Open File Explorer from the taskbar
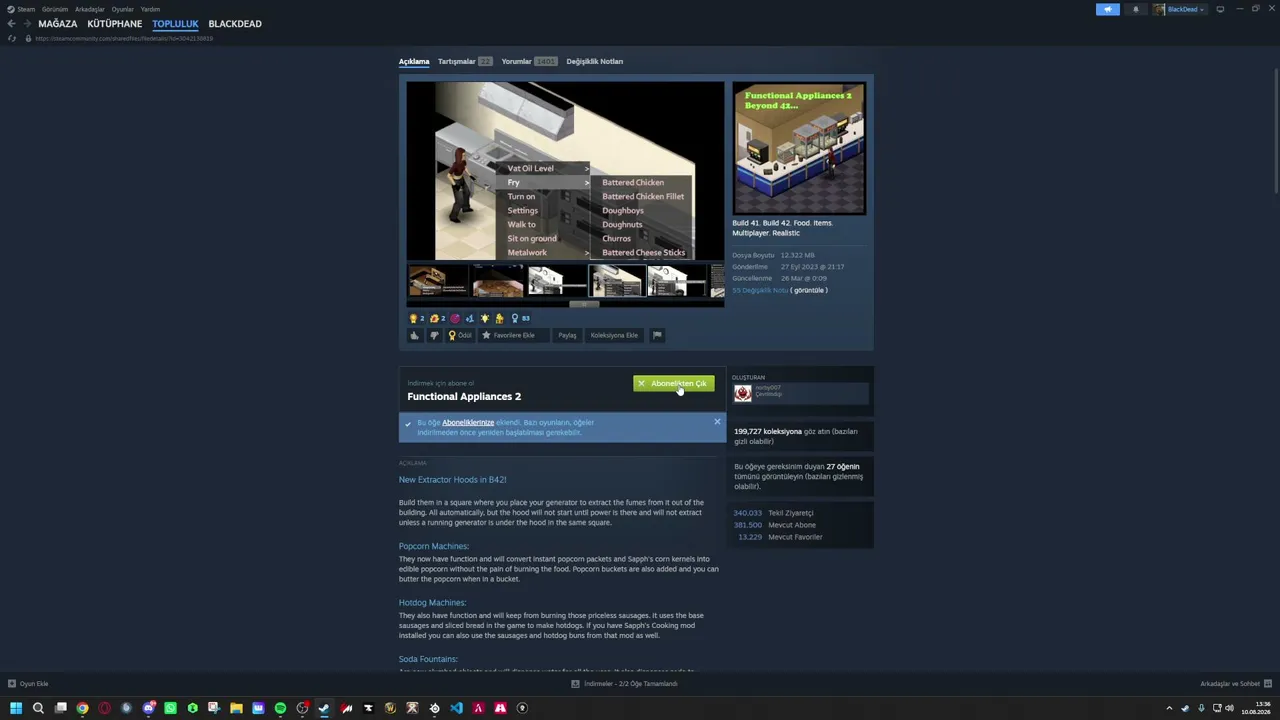This screenshot has height=720, width=1280. (x=236, y=708)
